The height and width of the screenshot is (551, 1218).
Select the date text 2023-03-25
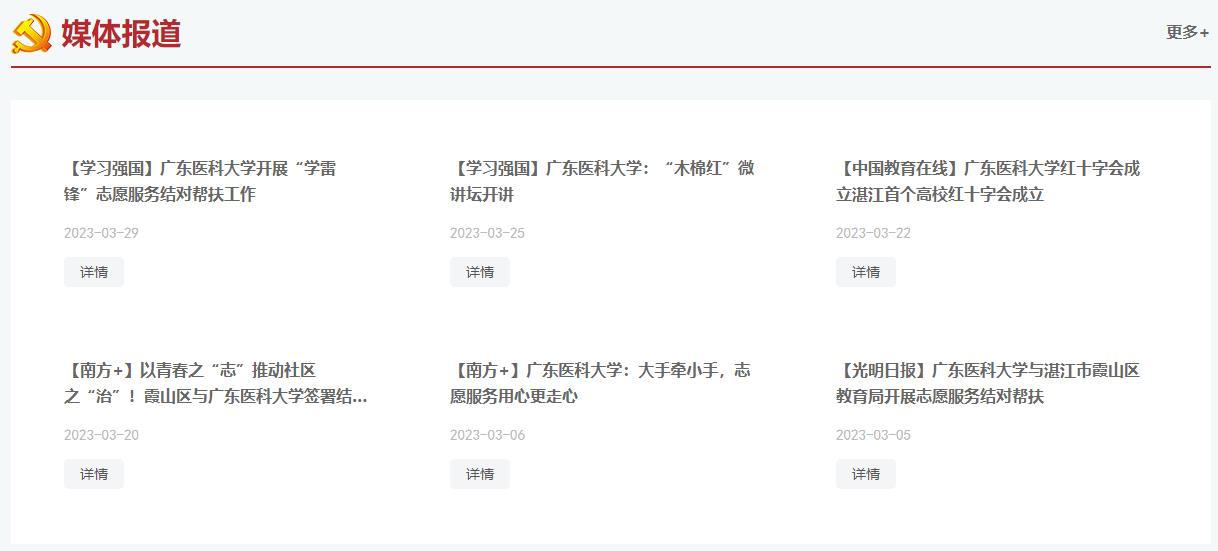[487, 233]
